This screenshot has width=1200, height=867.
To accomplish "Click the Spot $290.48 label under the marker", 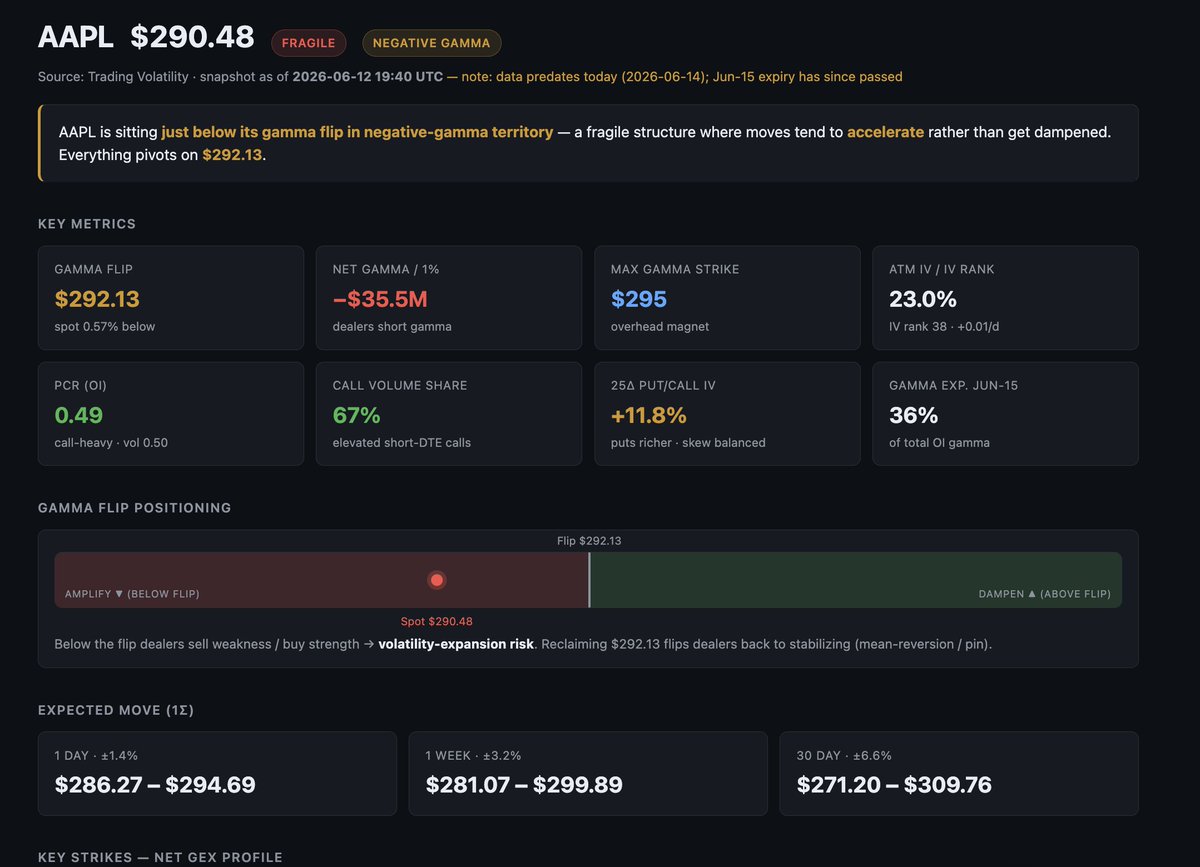I will 437,621.
